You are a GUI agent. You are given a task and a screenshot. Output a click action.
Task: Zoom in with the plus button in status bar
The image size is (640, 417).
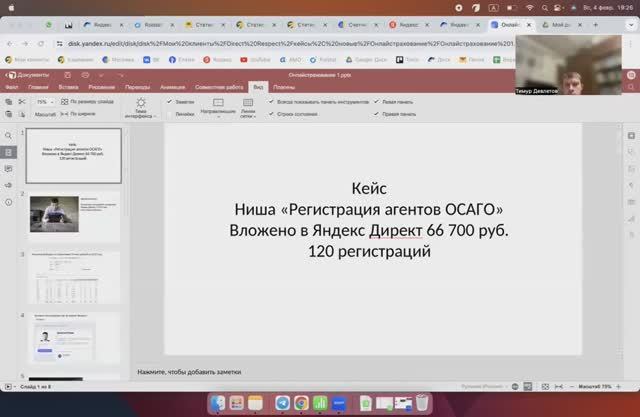[x=618, y=386]
